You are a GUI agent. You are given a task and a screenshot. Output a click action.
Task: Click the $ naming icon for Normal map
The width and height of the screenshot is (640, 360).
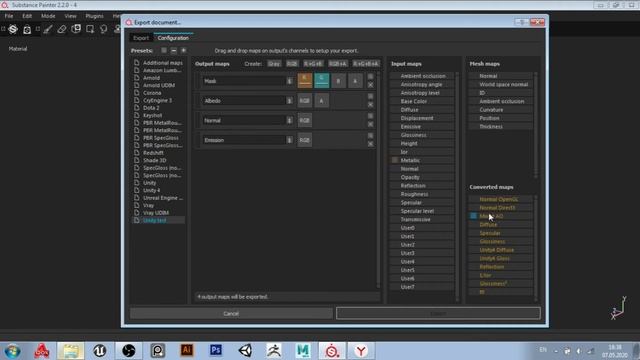pos(289,120)
